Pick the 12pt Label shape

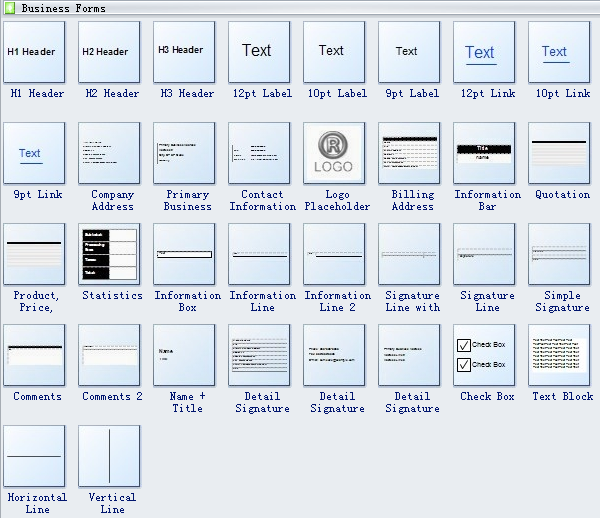(259, 52)
